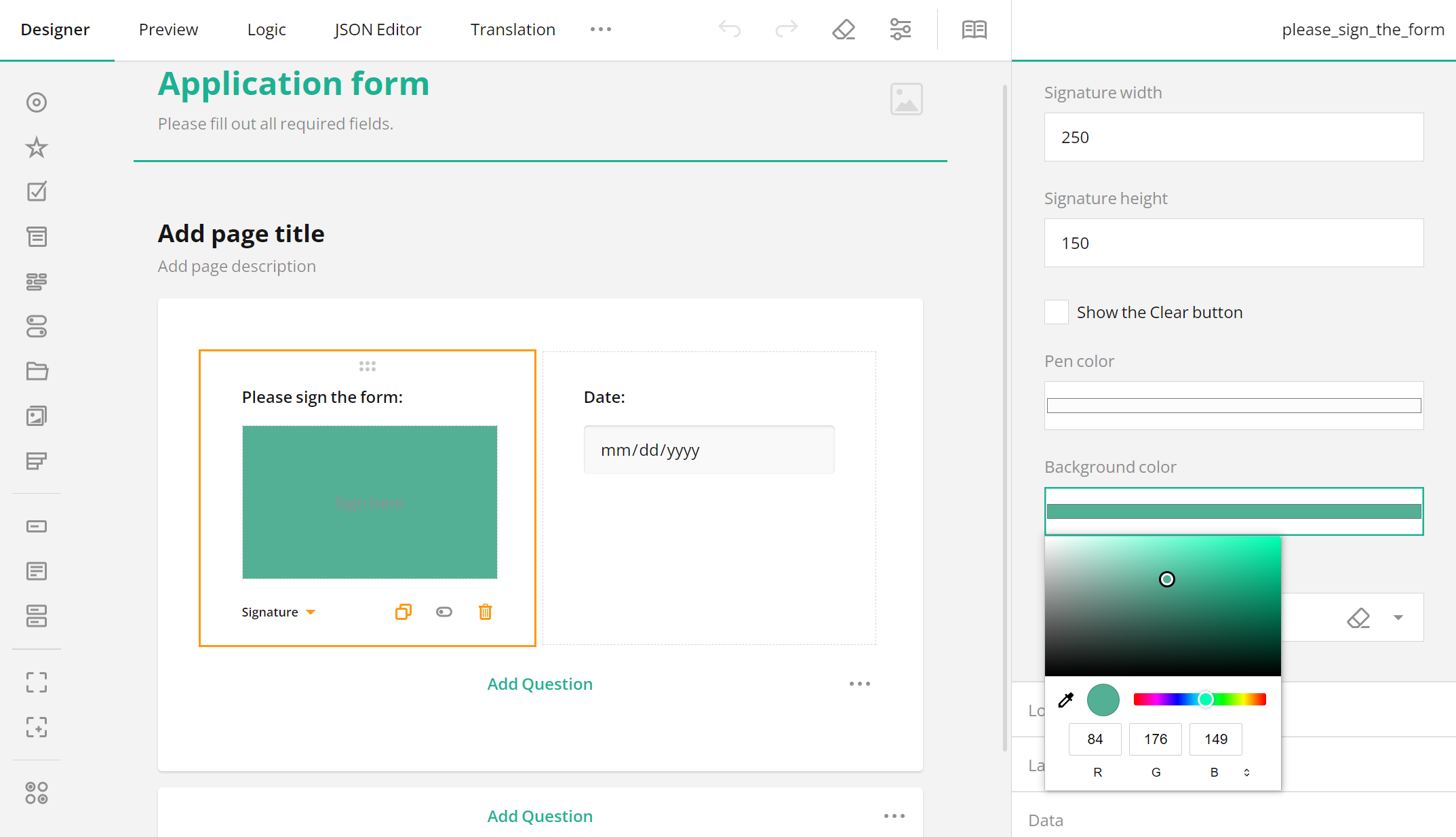Viewport: 1456px width, 837px height.
Task: Switch to the Logic tab
Action: click(x=266, y=29)
